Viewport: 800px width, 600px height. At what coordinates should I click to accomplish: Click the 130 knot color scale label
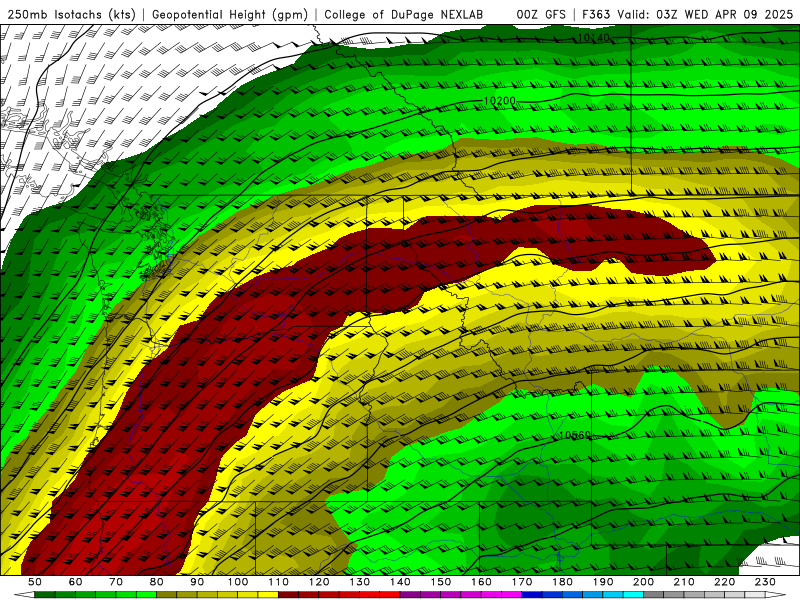coord(360,582)
